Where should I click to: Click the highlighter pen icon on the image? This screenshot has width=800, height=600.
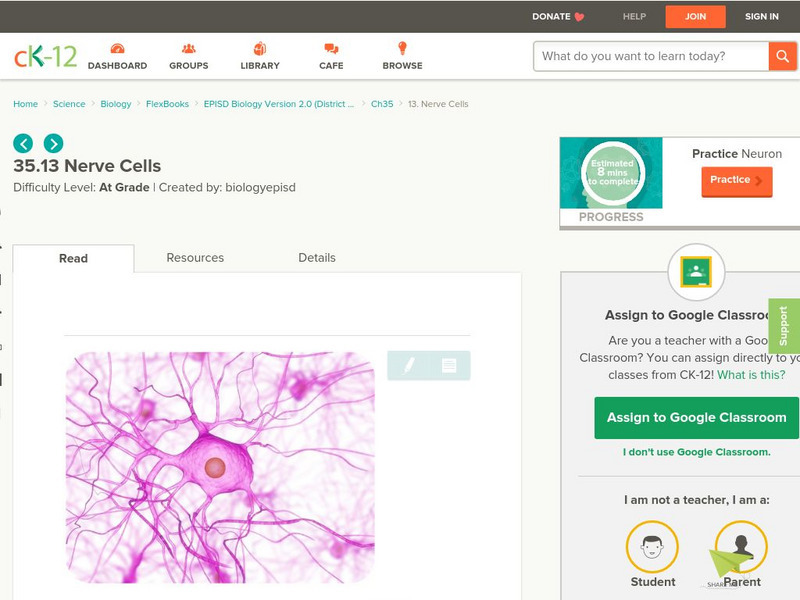(x=409, y=366)
